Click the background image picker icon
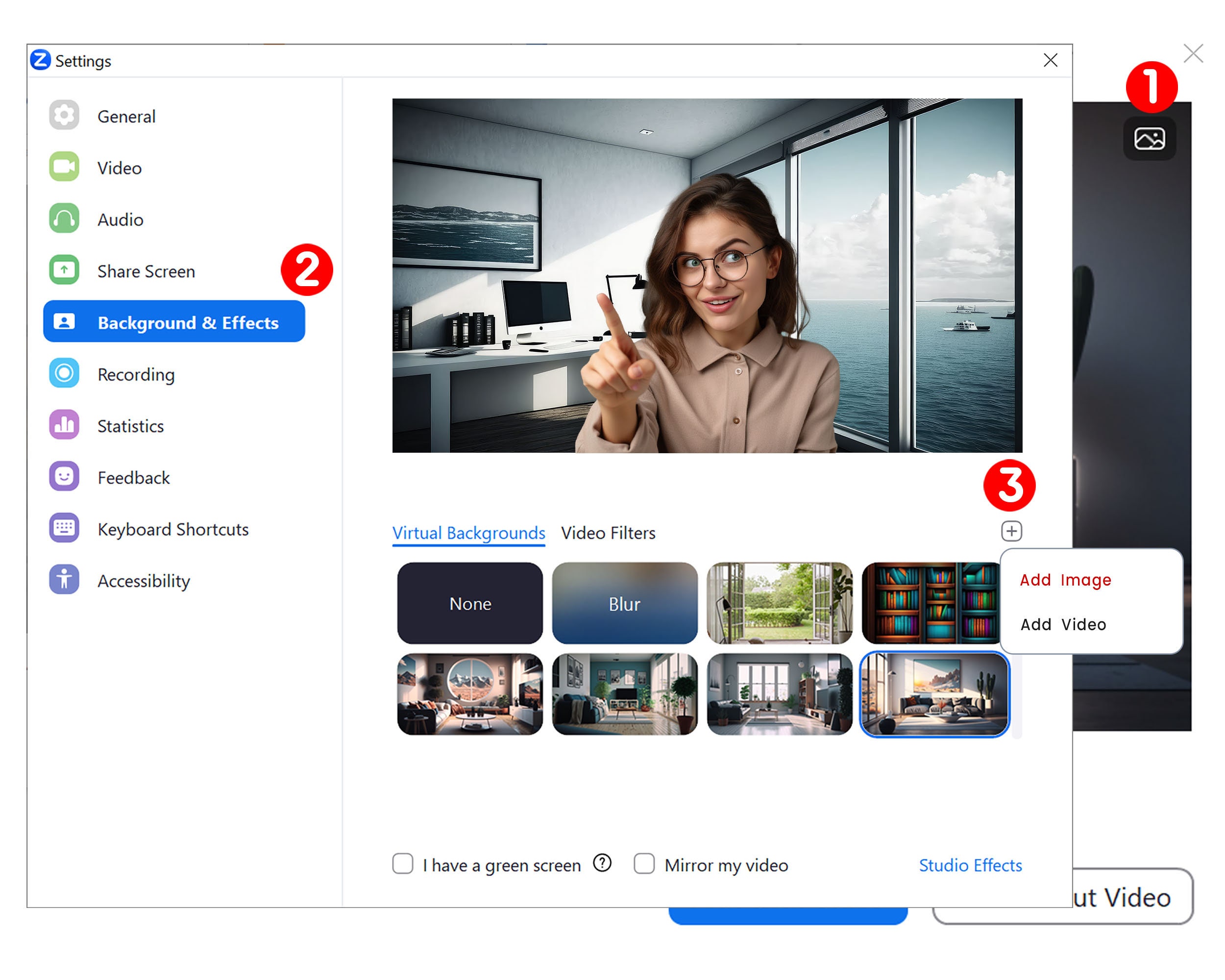This screenshot has width=1225, height=980. 1150,138
